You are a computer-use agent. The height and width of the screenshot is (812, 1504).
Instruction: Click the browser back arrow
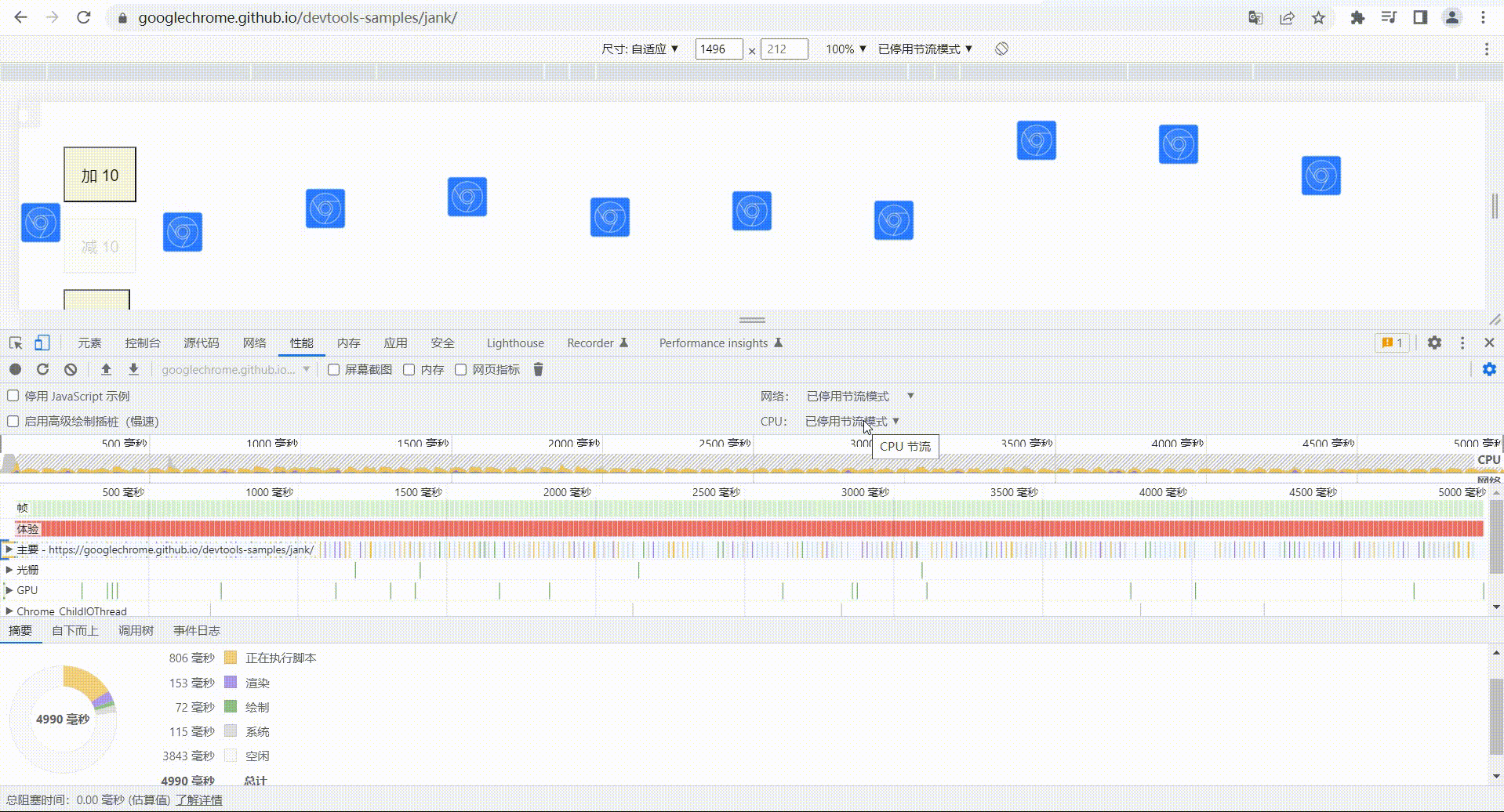(21, 17)
